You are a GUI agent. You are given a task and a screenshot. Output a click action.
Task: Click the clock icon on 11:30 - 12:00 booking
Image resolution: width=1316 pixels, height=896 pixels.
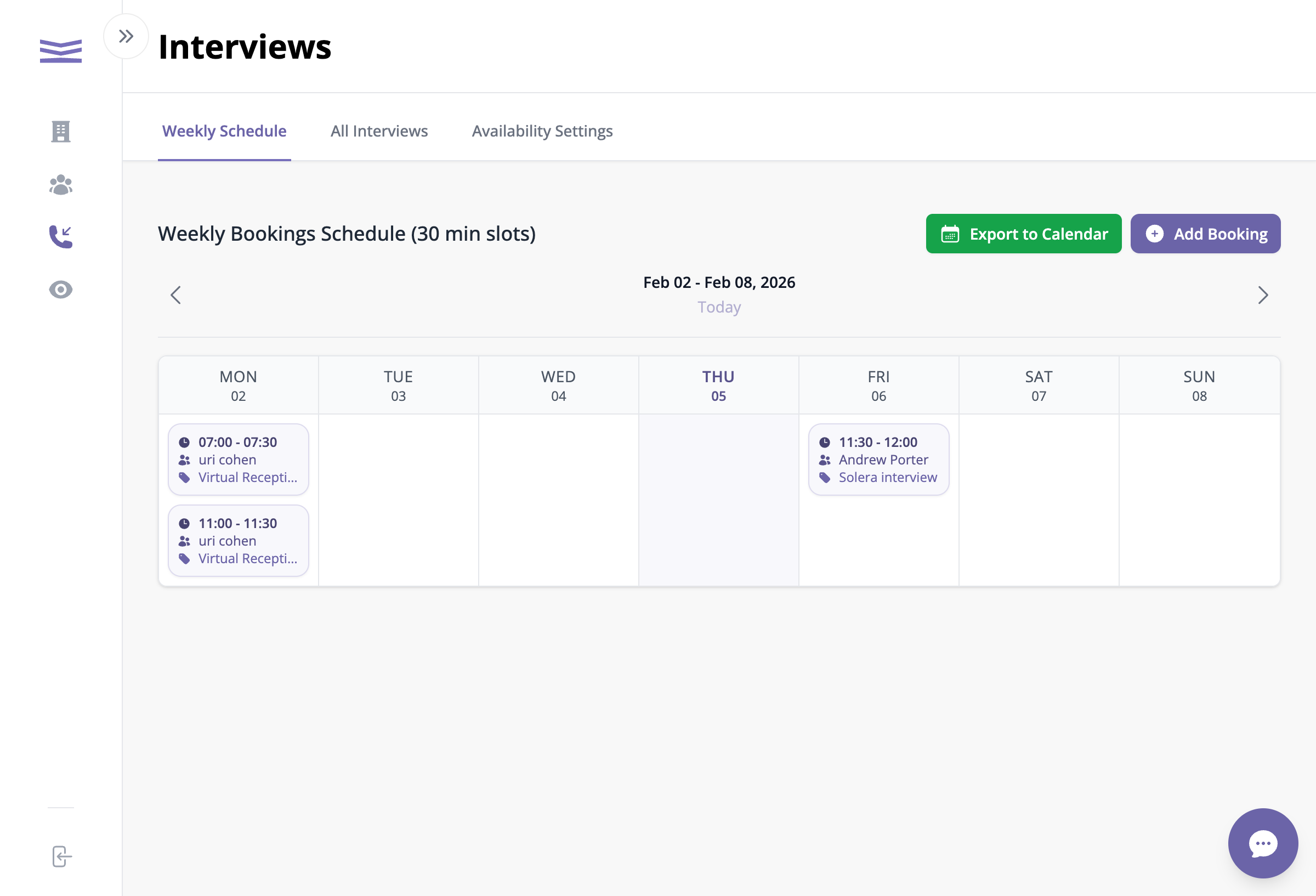(825, 443)
